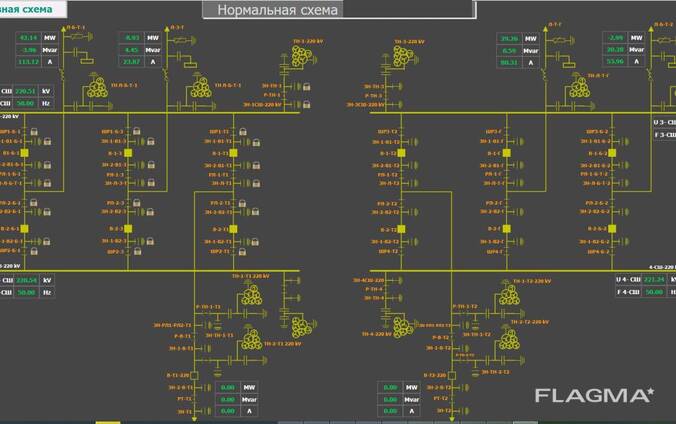Viewport: 676px width, 424px height.
Task: Click the lock next to ЗН-ТН-1
Action: pos(307,87)
